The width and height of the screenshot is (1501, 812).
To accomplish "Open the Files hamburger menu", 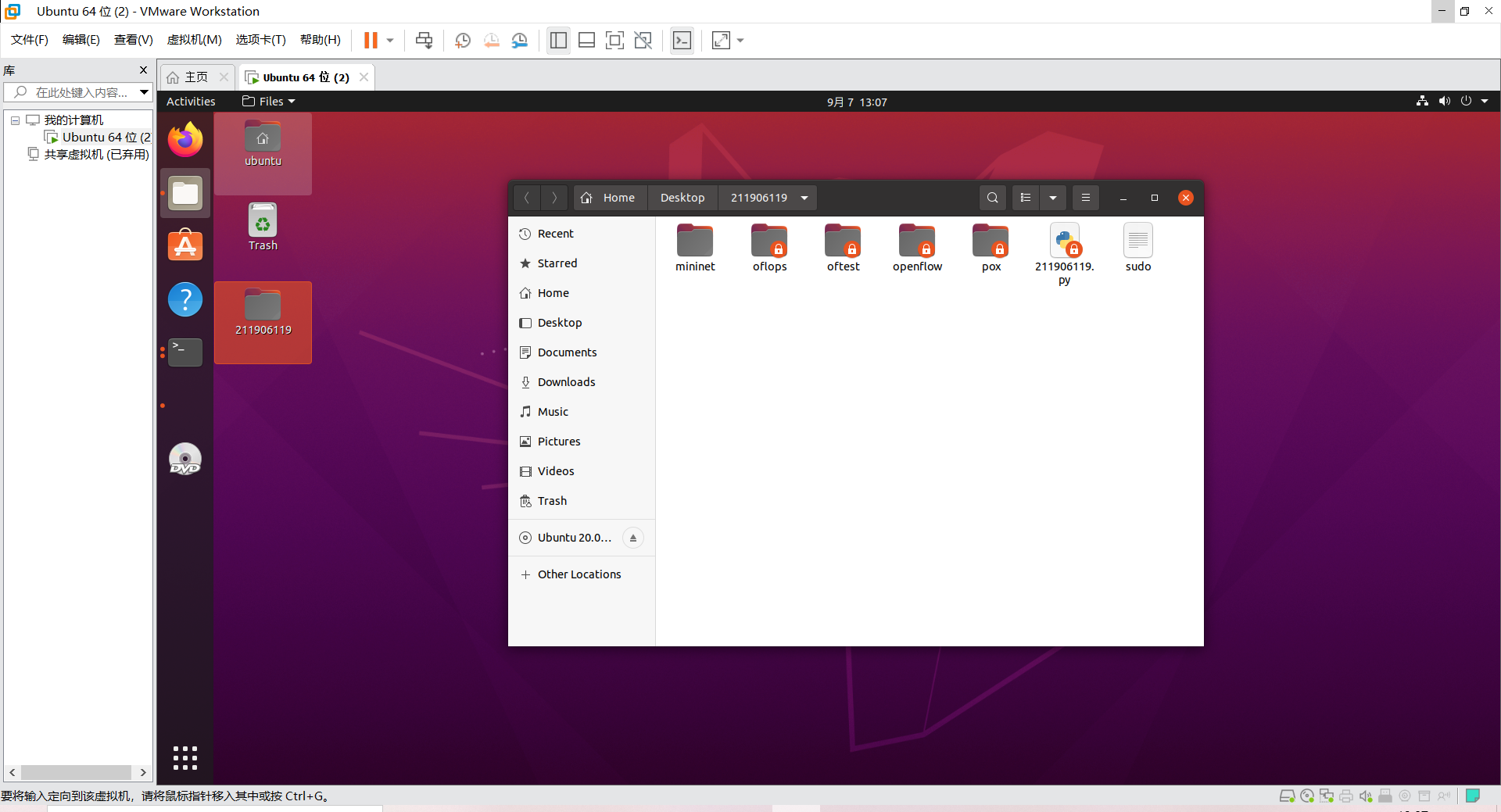I will pos(1085,198).
